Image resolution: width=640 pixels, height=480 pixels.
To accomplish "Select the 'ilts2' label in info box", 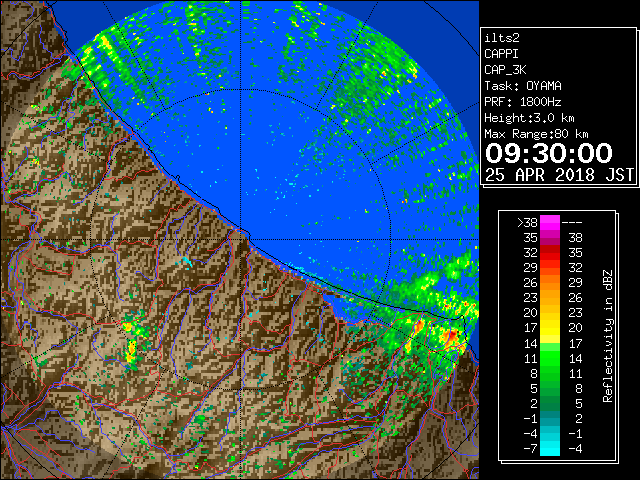I will click(x=502, y=38).
